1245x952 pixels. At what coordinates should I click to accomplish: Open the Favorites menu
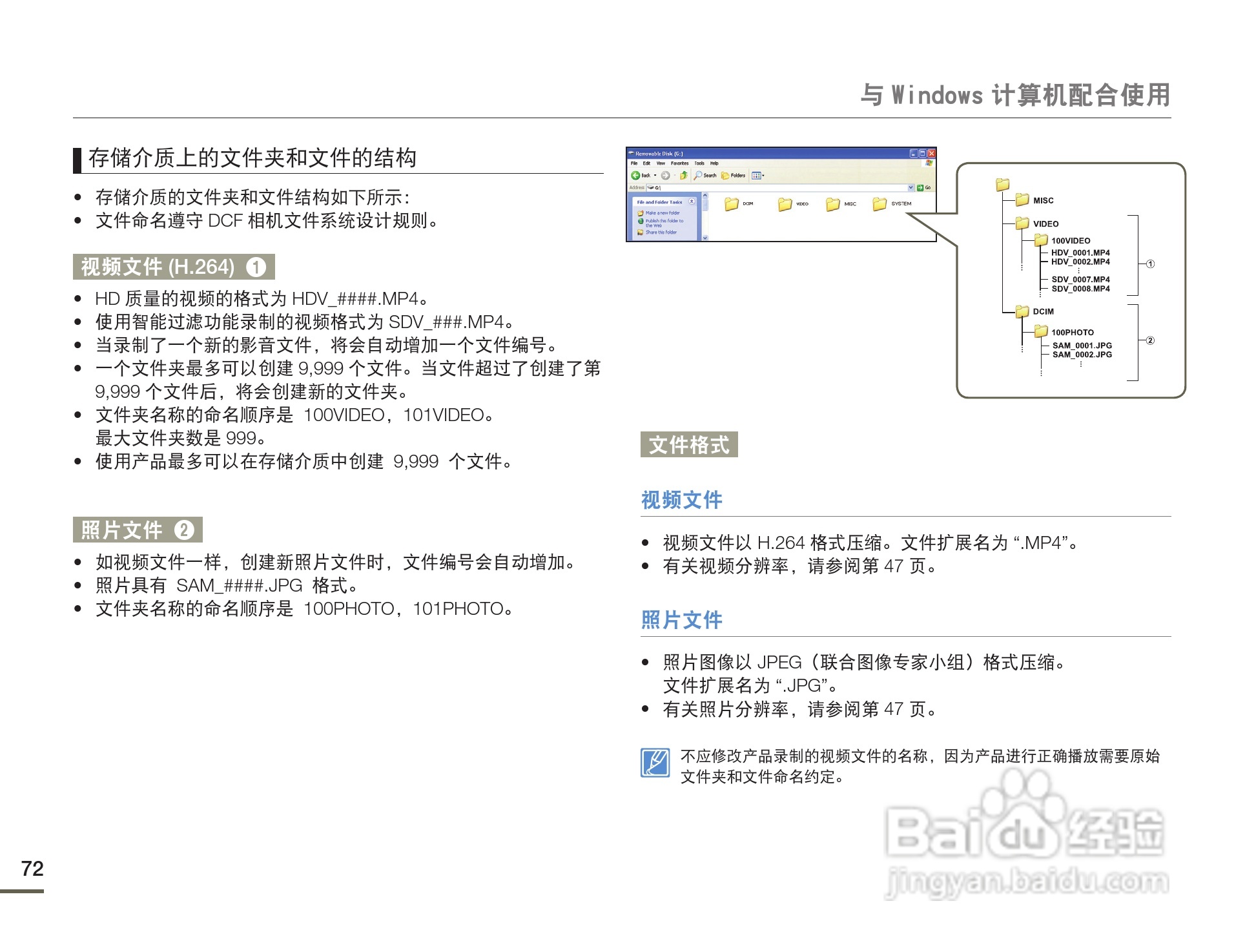[679, 163]
